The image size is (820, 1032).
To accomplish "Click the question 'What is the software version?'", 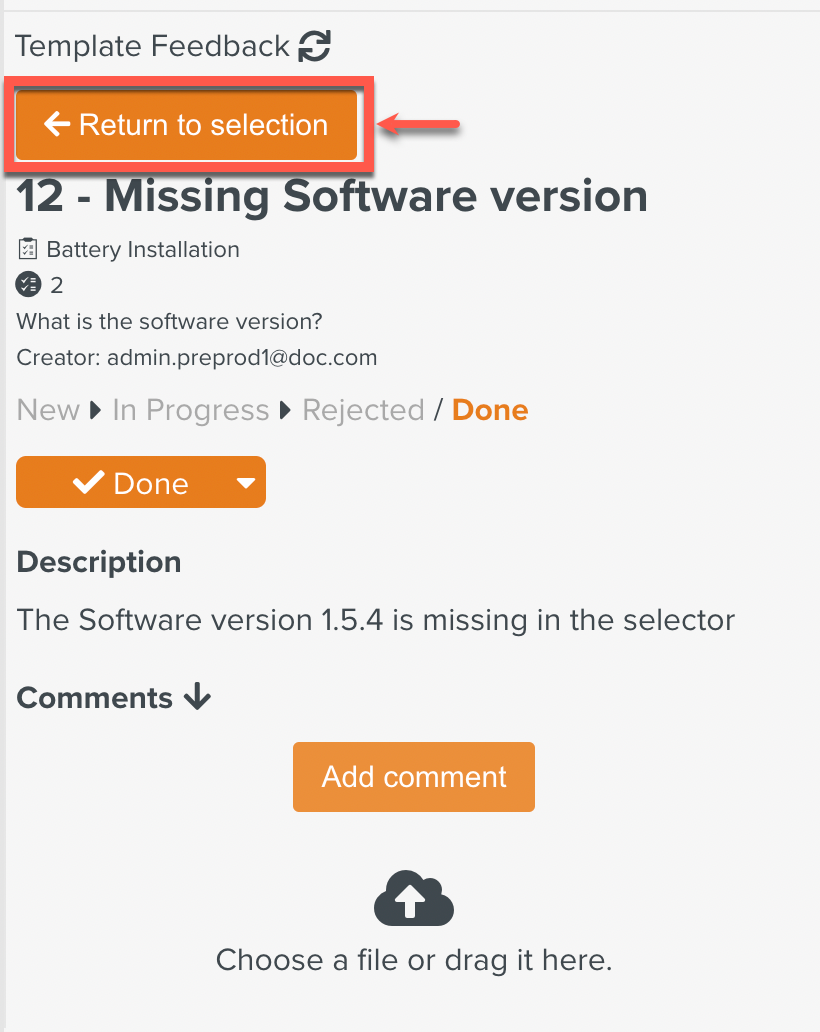I will point(170,321).
